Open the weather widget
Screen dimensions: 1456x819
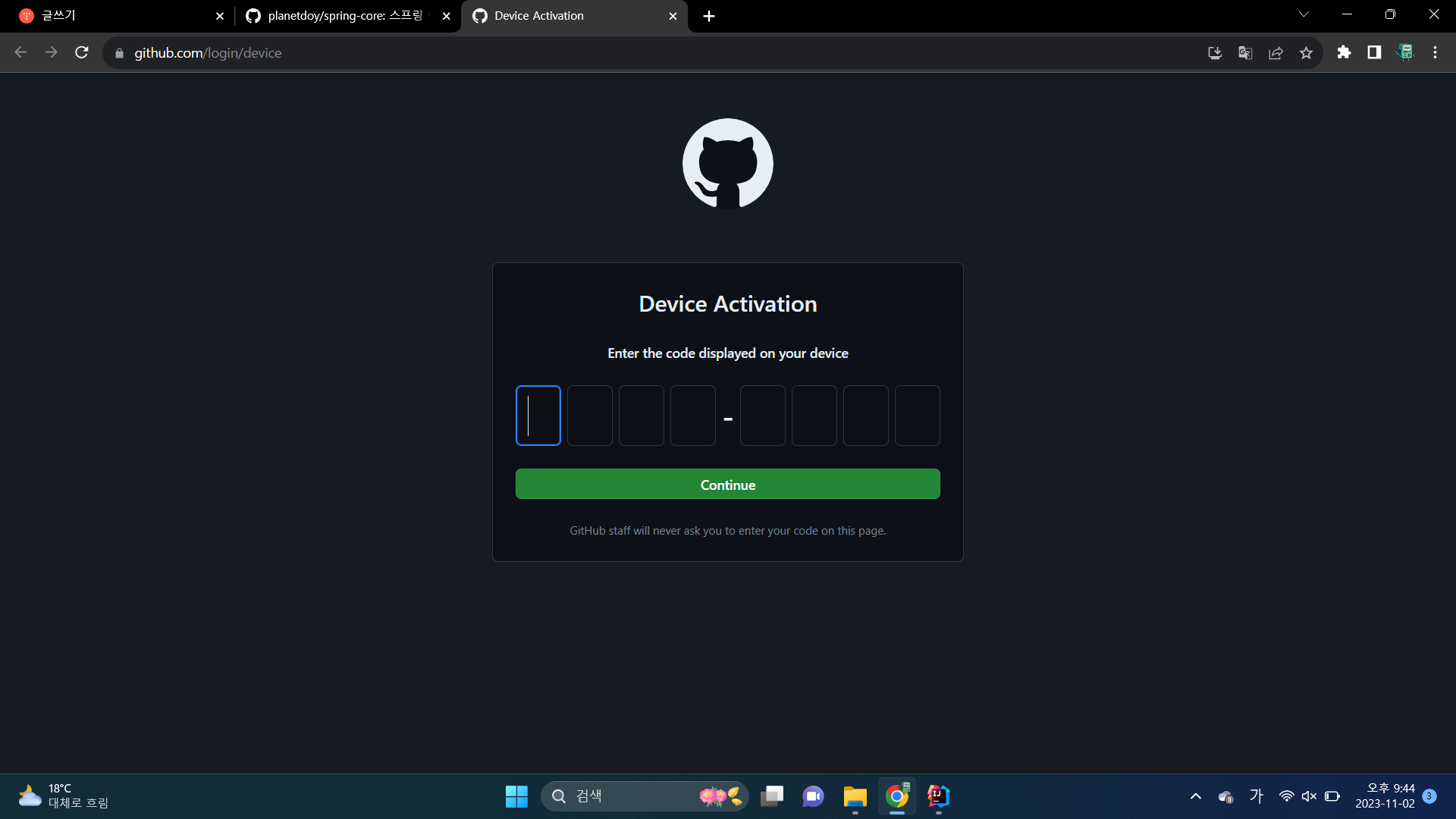(64, 796)
